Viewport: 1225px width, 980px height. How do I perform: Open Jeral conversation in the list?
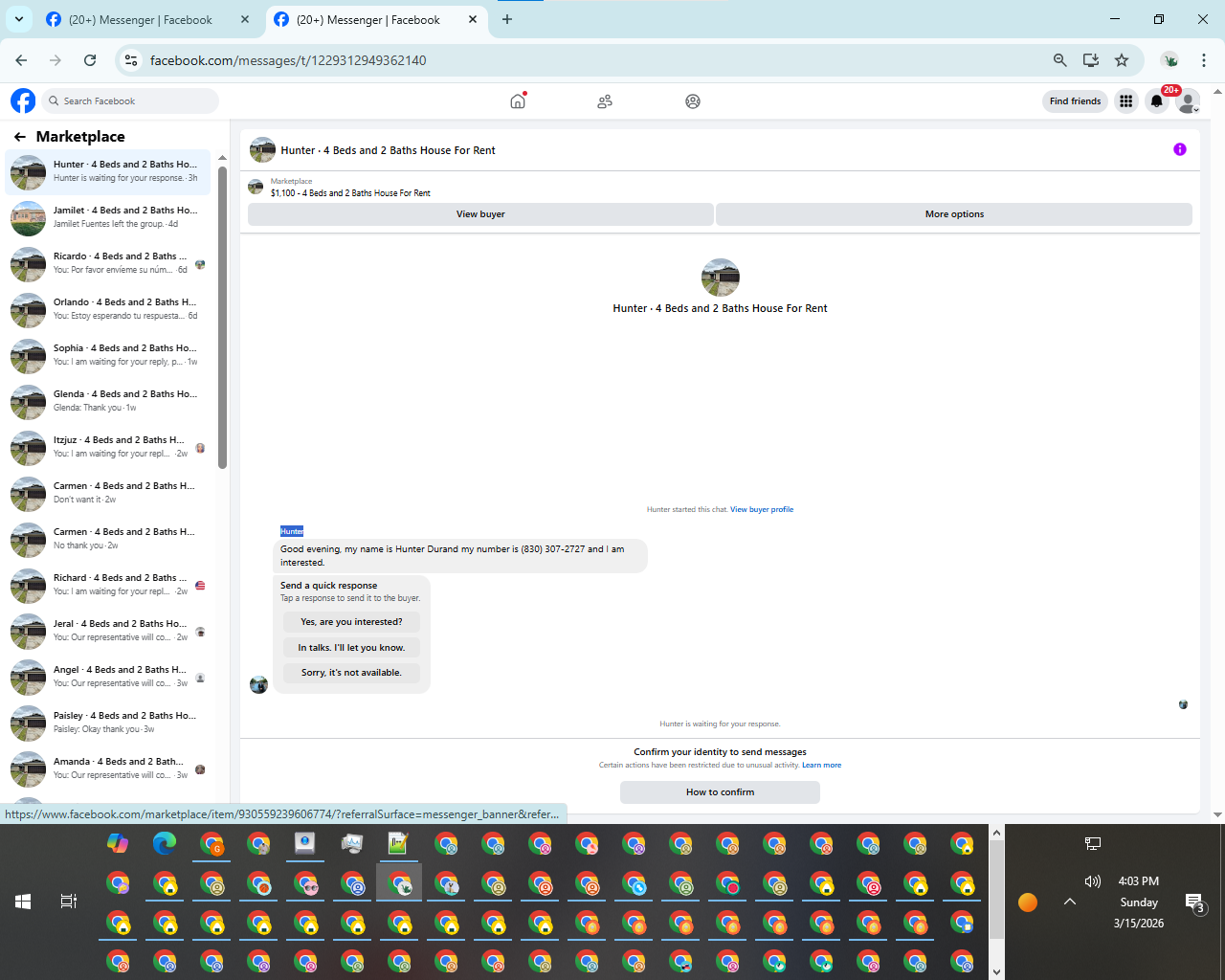coord(108,632)
